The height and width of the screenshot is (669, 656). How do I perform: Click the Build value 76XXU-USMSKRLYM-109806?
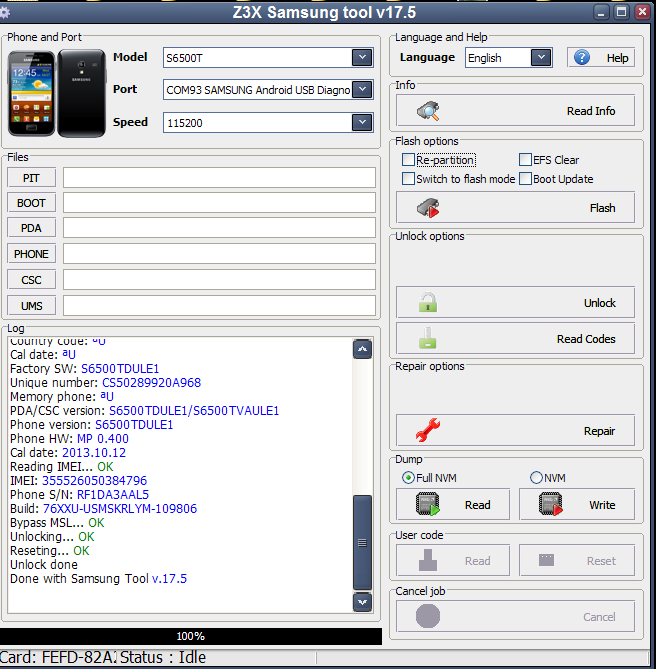click(x=120, y=509)
